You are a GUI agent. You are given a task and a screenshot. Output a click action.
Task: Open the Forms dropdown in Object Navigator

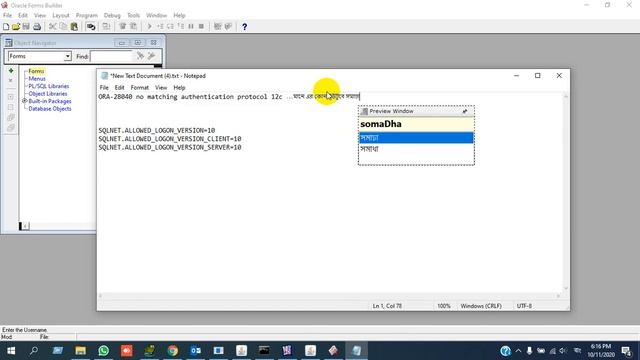pos(67,56)
